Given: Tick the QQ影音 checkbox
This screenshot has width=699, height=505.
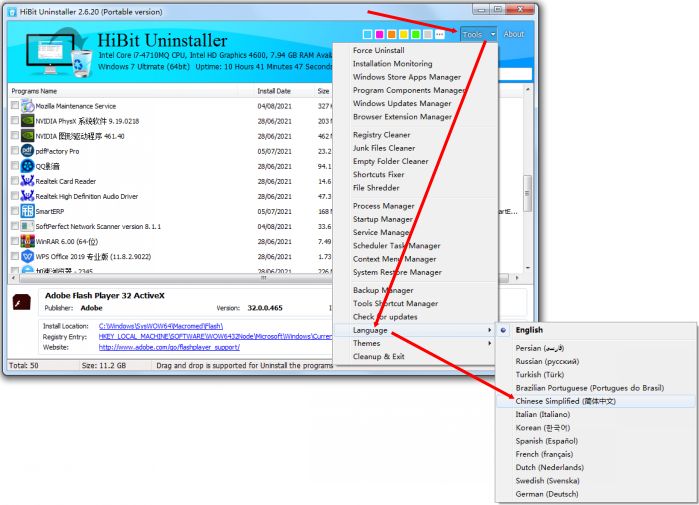Looking at the screenshot, I should pyautogui.click(x=15, y=165).
